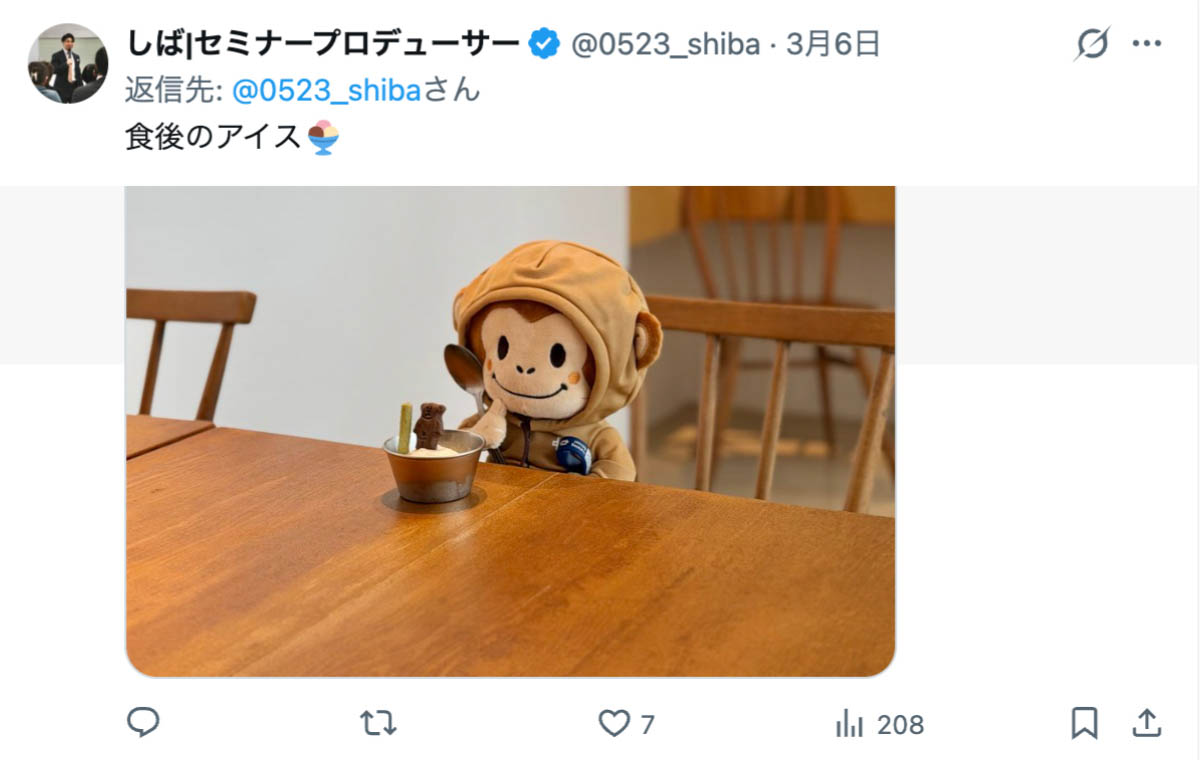The image size is (1200, 760).
Task: Open the @0523_shiba handle beside the name
Action: (x=665, y=45)
